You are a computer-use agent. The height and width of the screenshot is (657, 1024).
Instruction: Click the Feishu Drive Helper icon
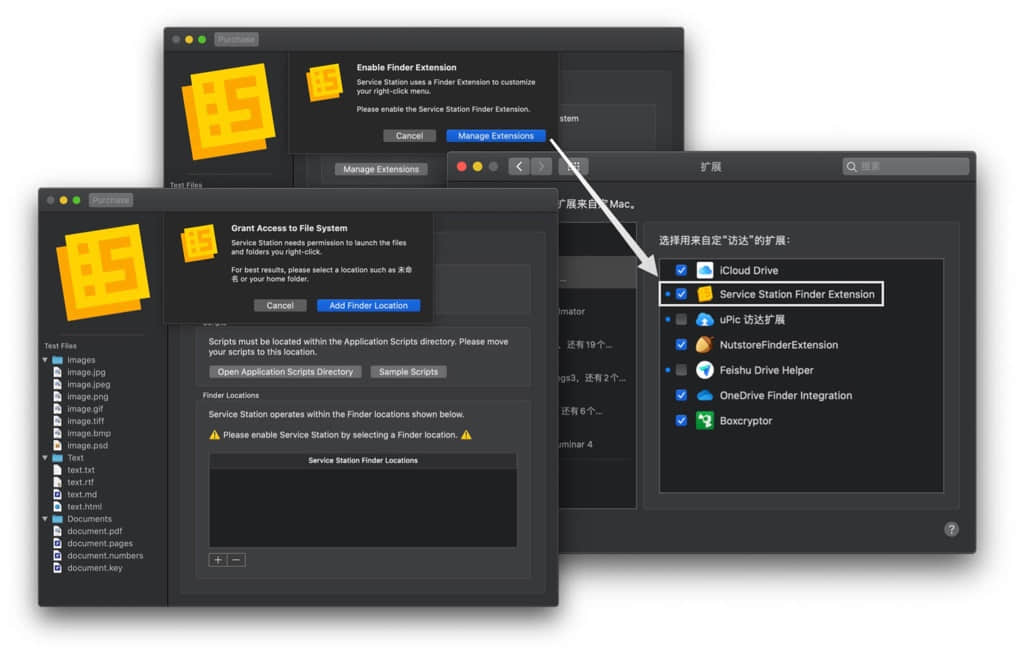pyautogui.click(x=705, y=370)
